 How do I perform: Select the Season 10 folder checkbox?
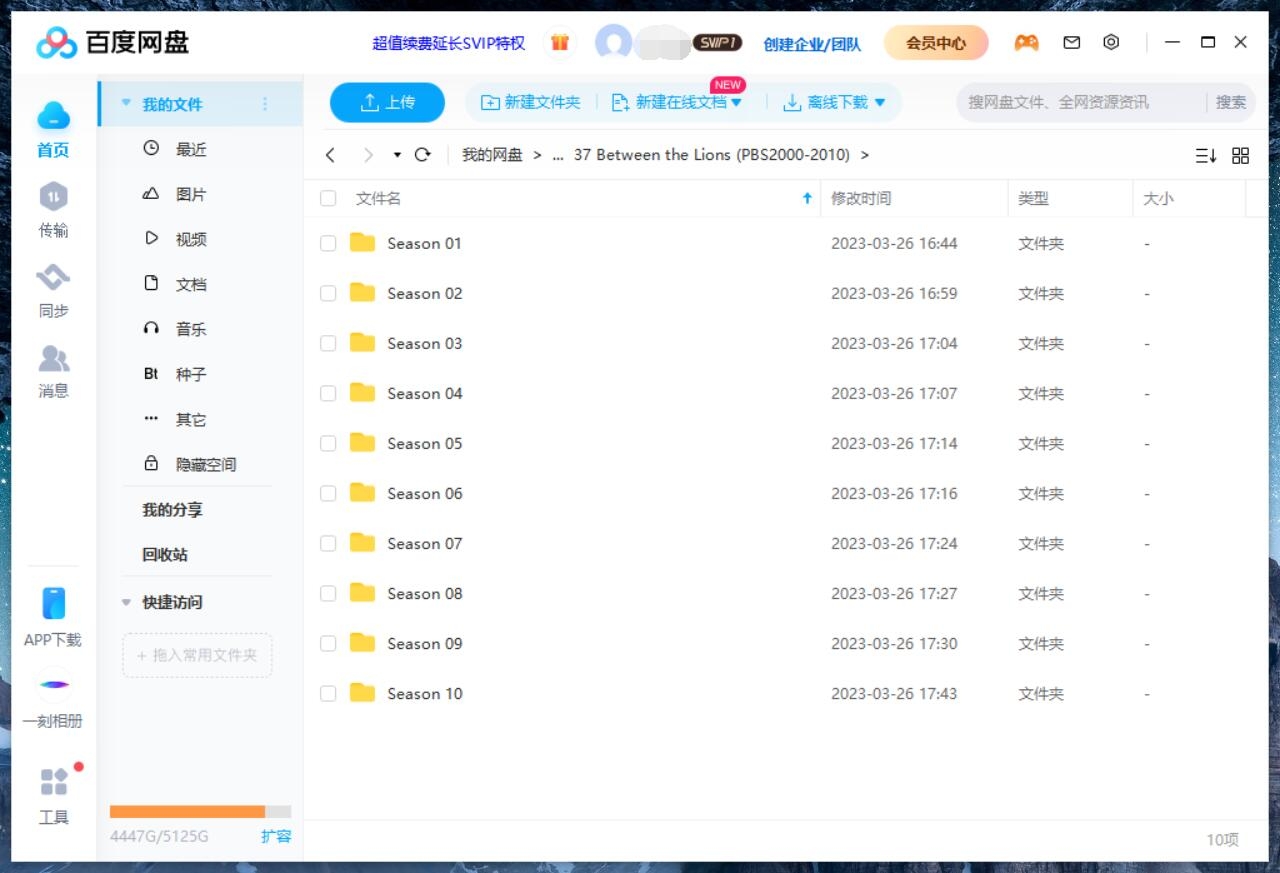327,693
